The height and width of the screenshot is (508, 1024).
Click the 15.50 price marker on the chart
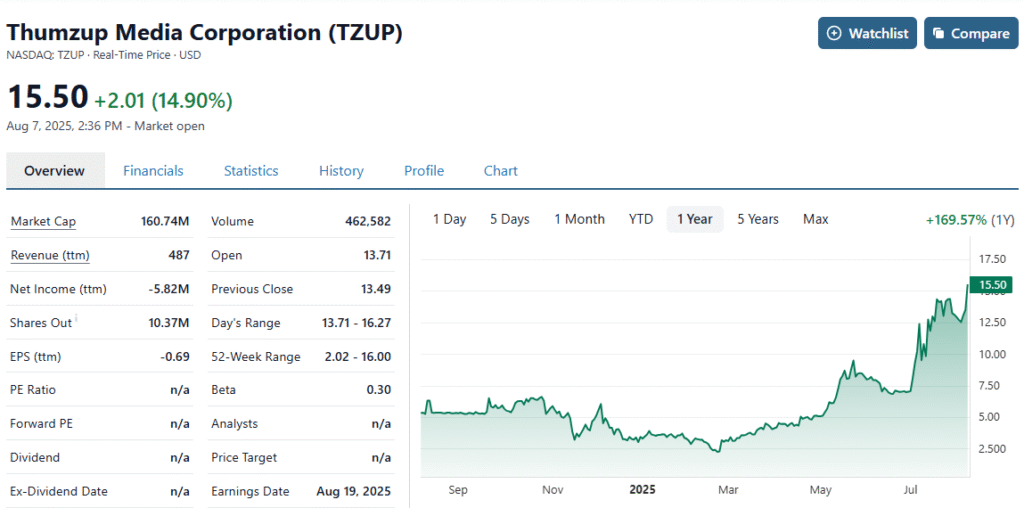(991, 285)
